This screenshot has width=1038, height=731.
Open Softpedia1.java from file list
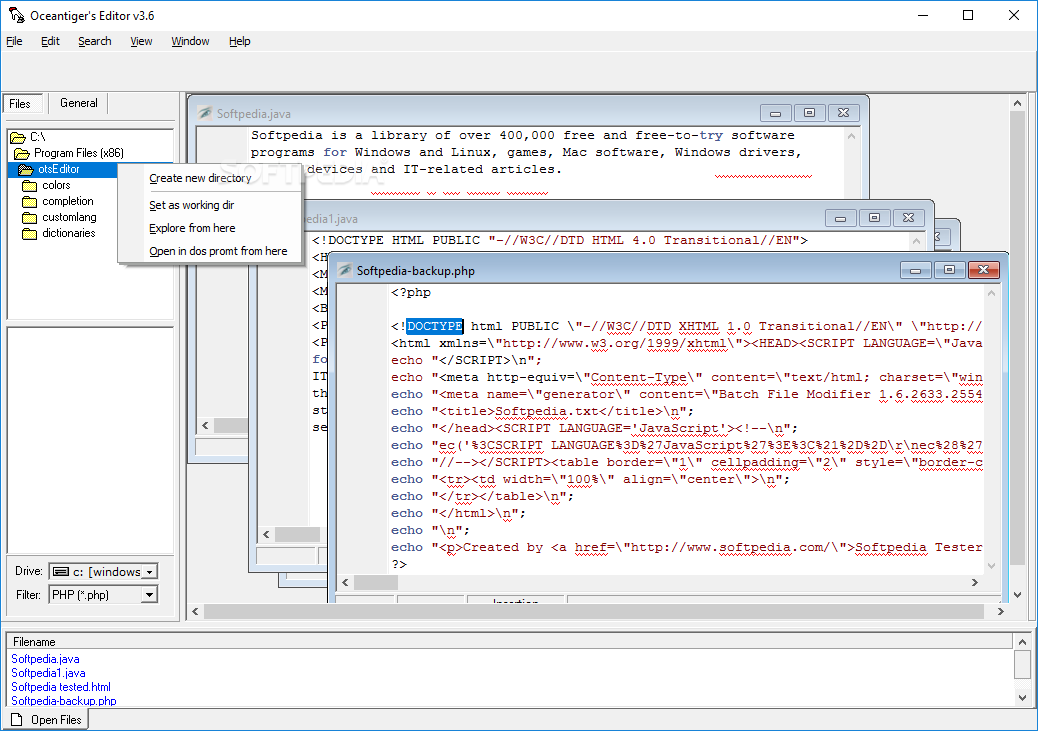48,673
